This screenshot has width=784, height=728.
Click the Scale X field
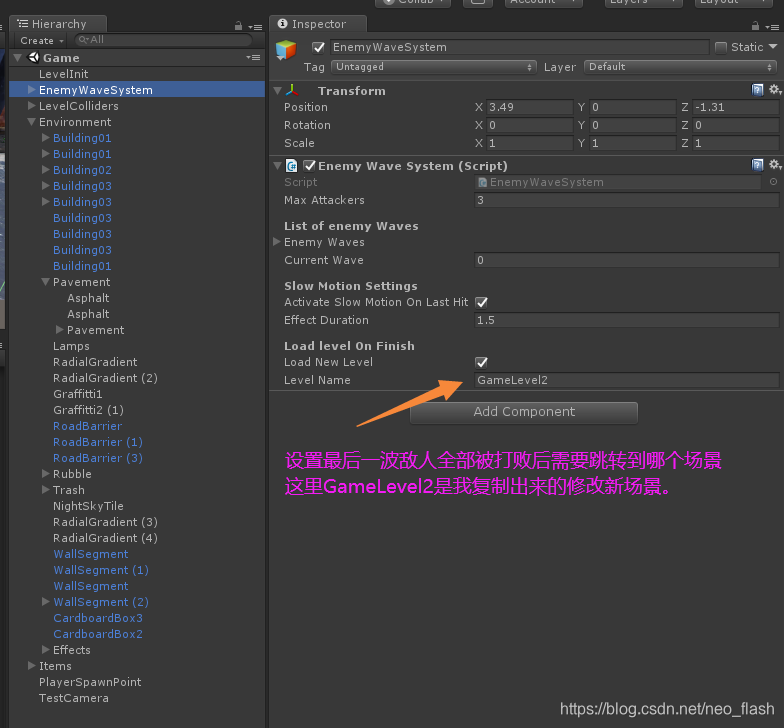(530, 144)
